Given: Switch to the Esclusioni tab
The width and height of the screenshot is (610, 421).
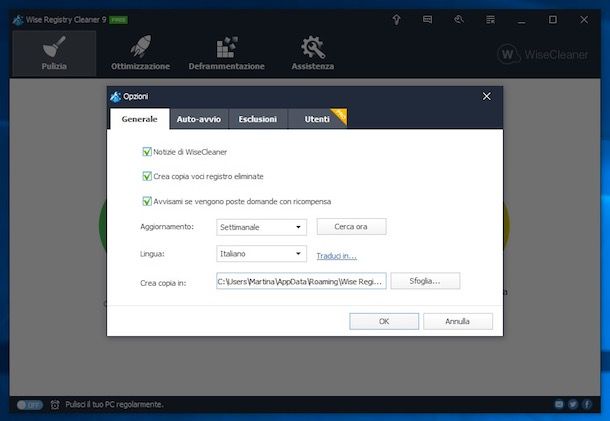Looking at the screenshot, I should (x=258, y=119).
